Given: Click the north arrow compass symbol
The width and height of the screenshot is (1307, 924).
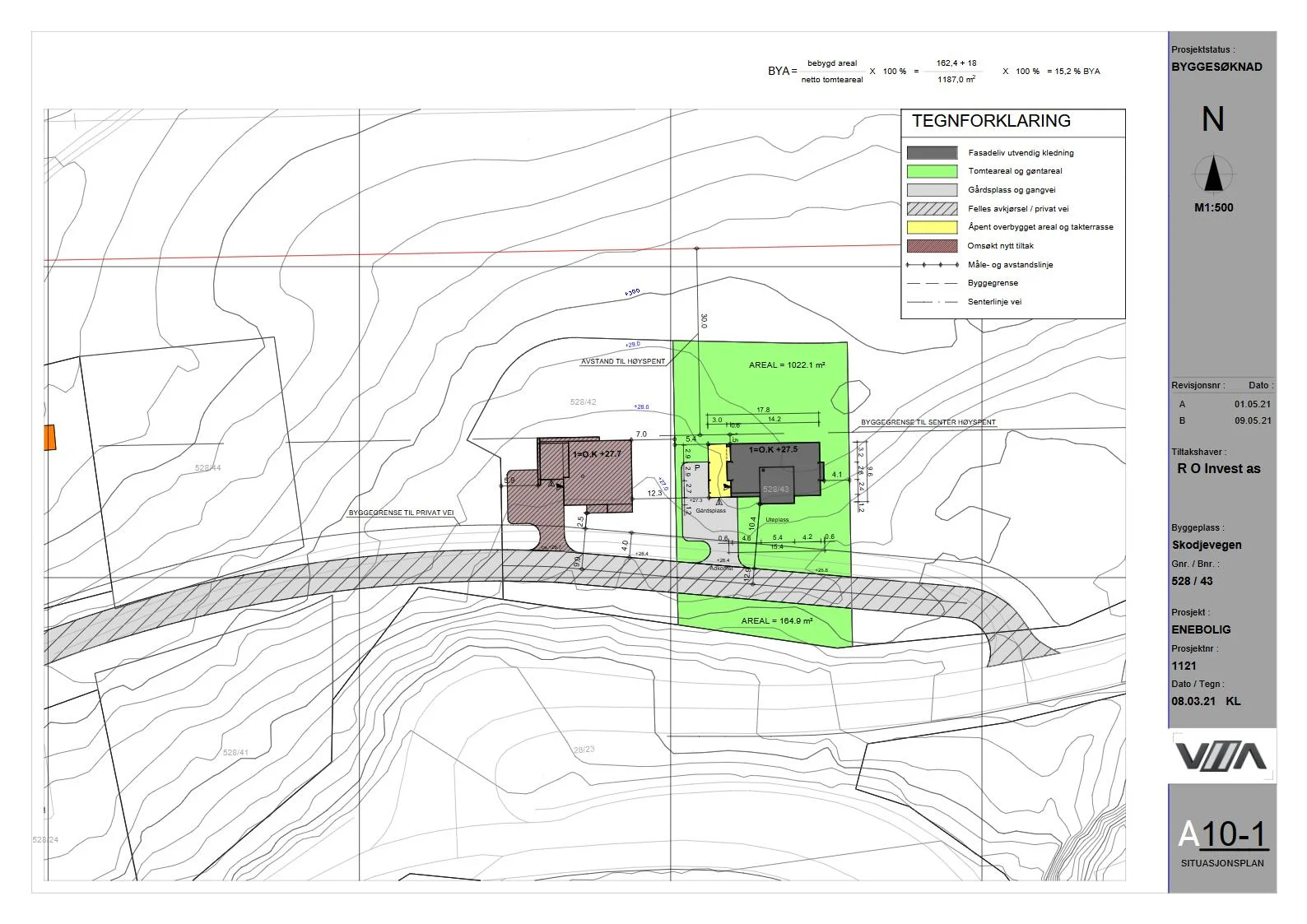Looking at the screenshot, I should [x=1214, y=174].
